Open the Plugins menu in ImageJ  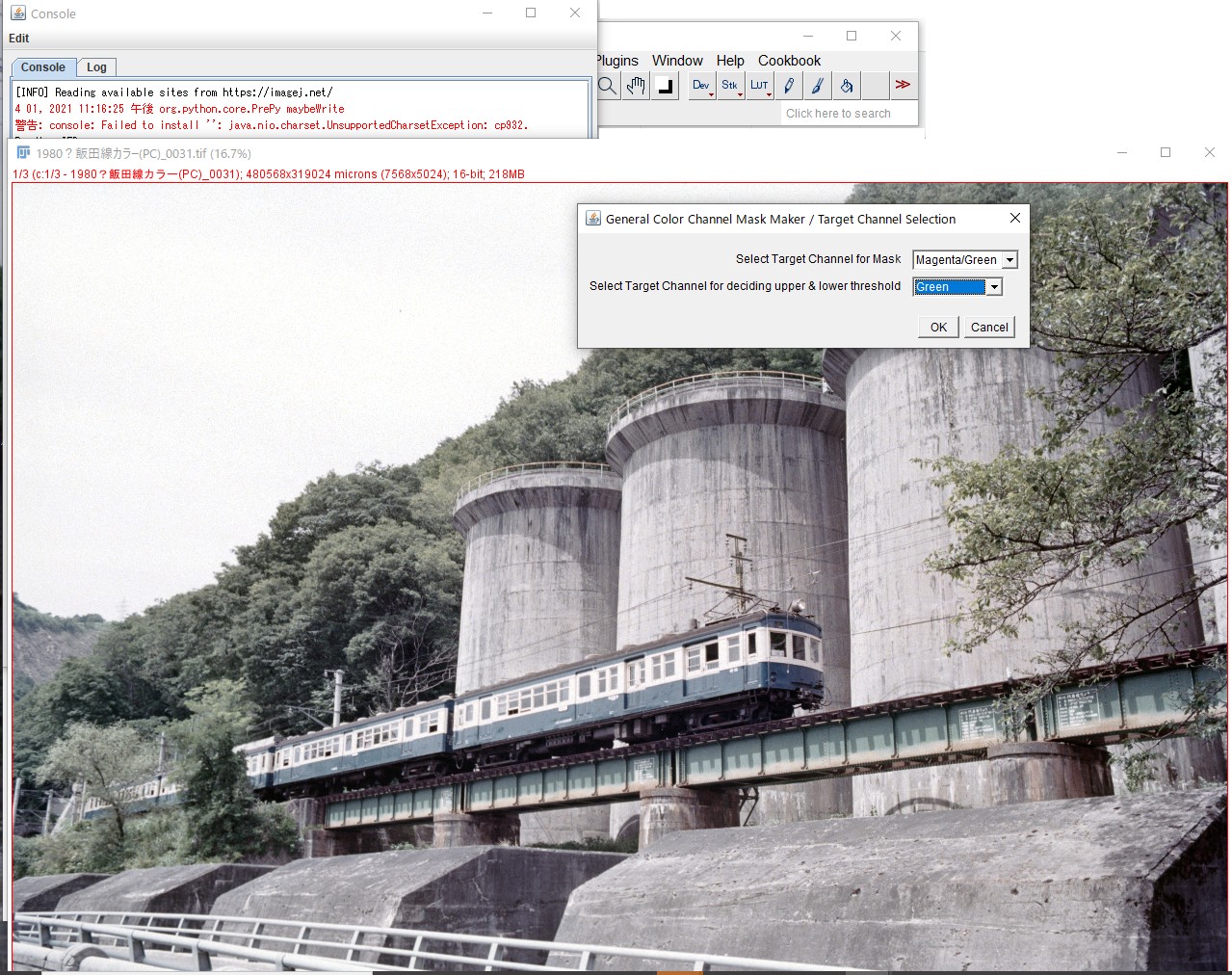click(616, 61)
